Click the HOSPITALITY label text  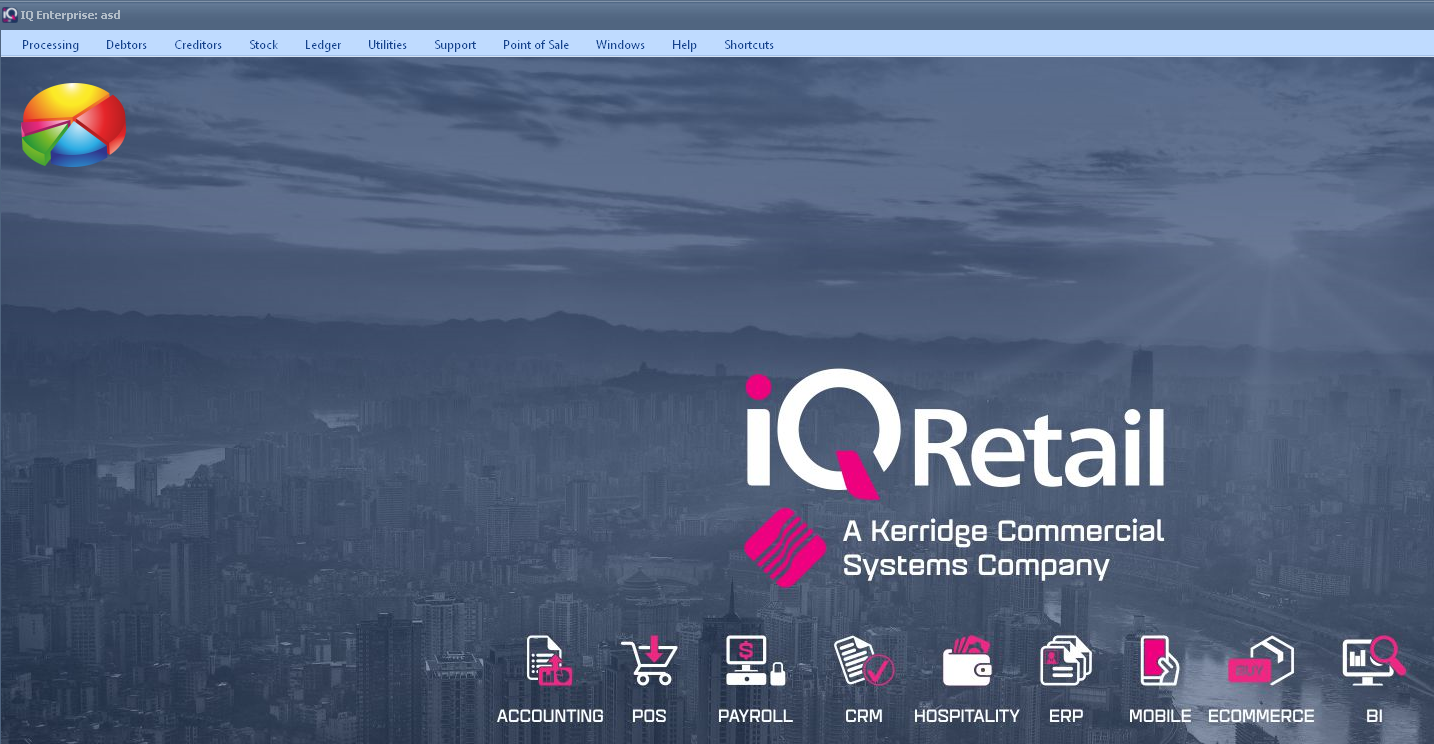(x=967, y=716)
